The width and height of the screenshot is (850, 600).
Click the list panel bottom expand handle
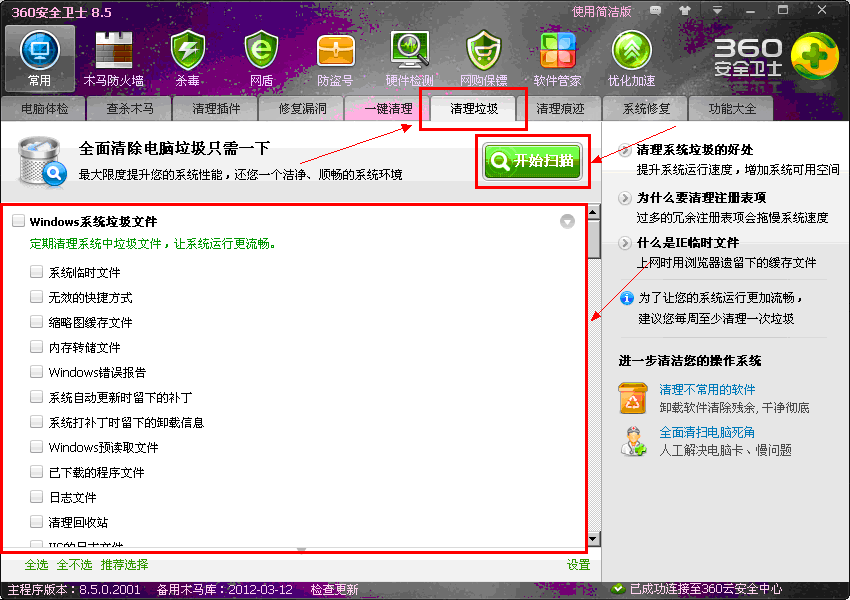pyautogui.click(x=301, y=550)
